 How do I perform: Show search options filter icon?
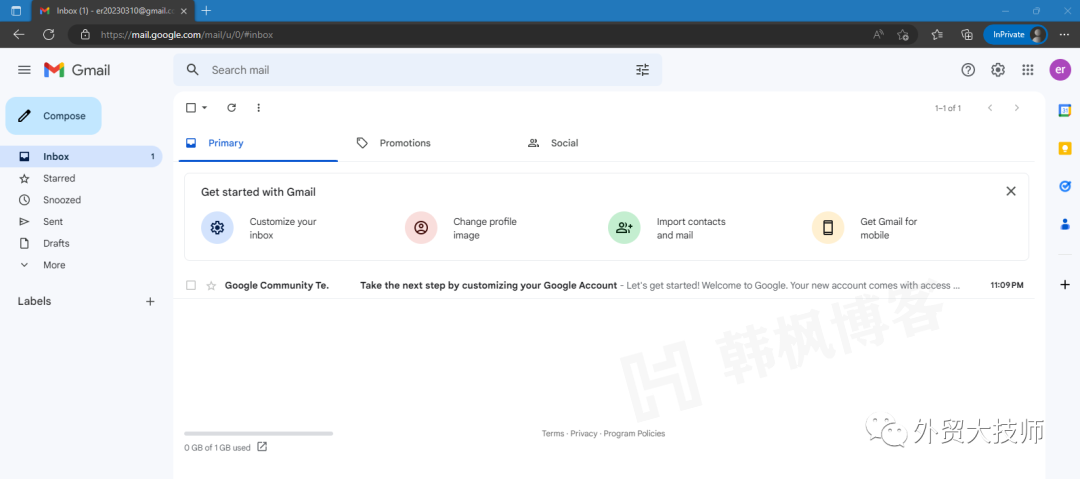(642, 70)
